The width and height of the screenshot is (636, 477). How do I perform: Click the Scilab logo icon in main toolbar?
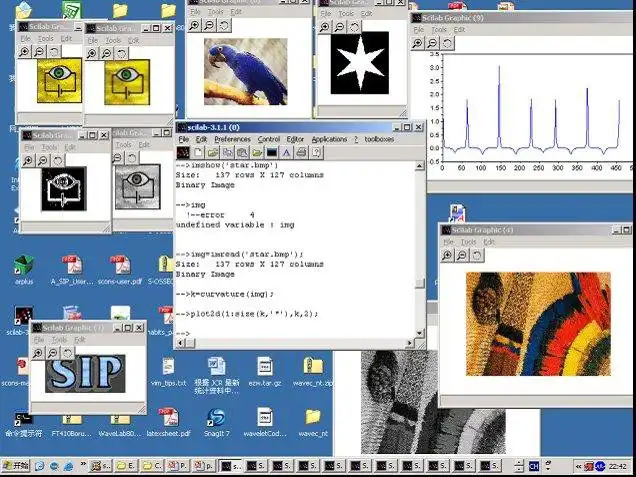tap(183, 153)
